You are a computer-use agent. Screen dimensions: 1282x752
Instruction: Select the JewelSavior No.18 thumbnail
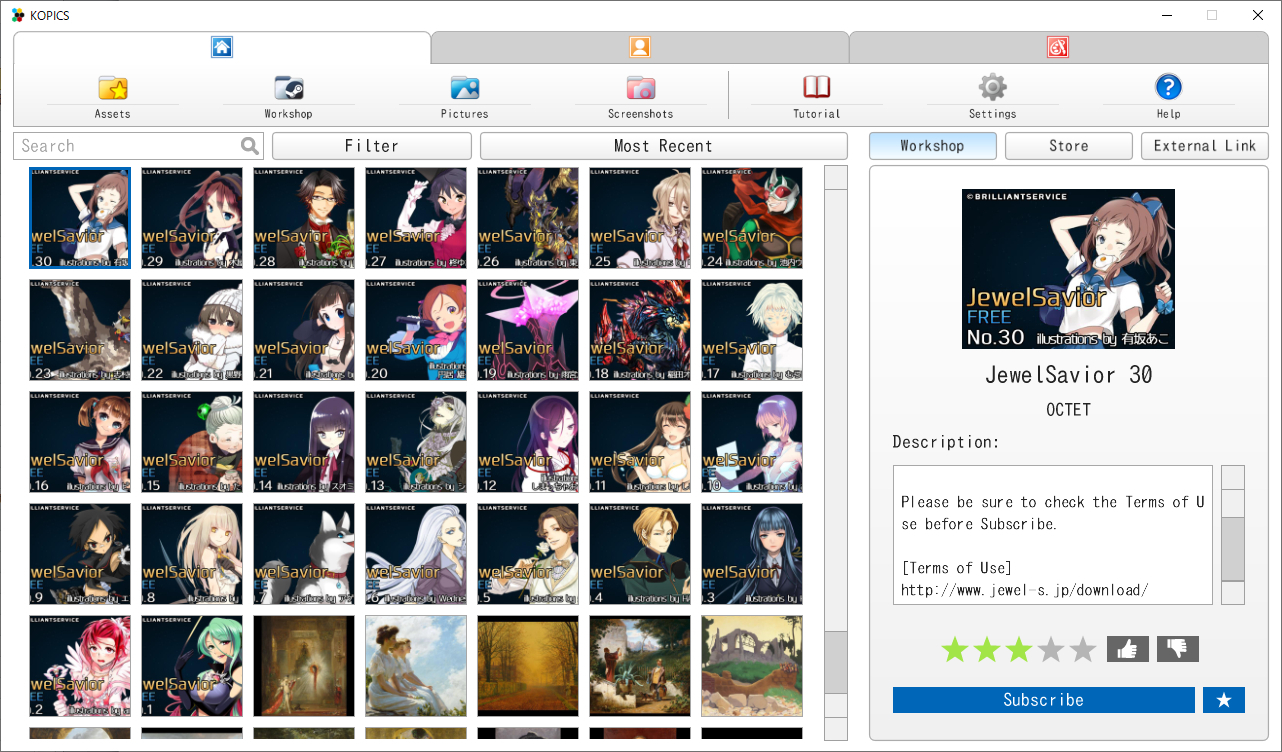point(640,330)
